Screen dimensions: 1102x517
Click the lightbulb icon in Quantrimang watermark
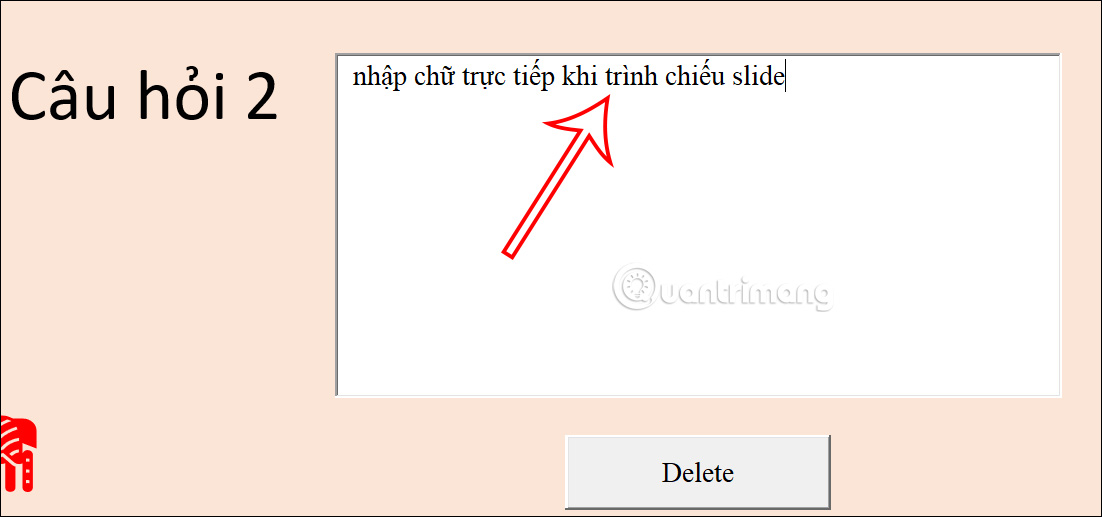coord(635,287)
